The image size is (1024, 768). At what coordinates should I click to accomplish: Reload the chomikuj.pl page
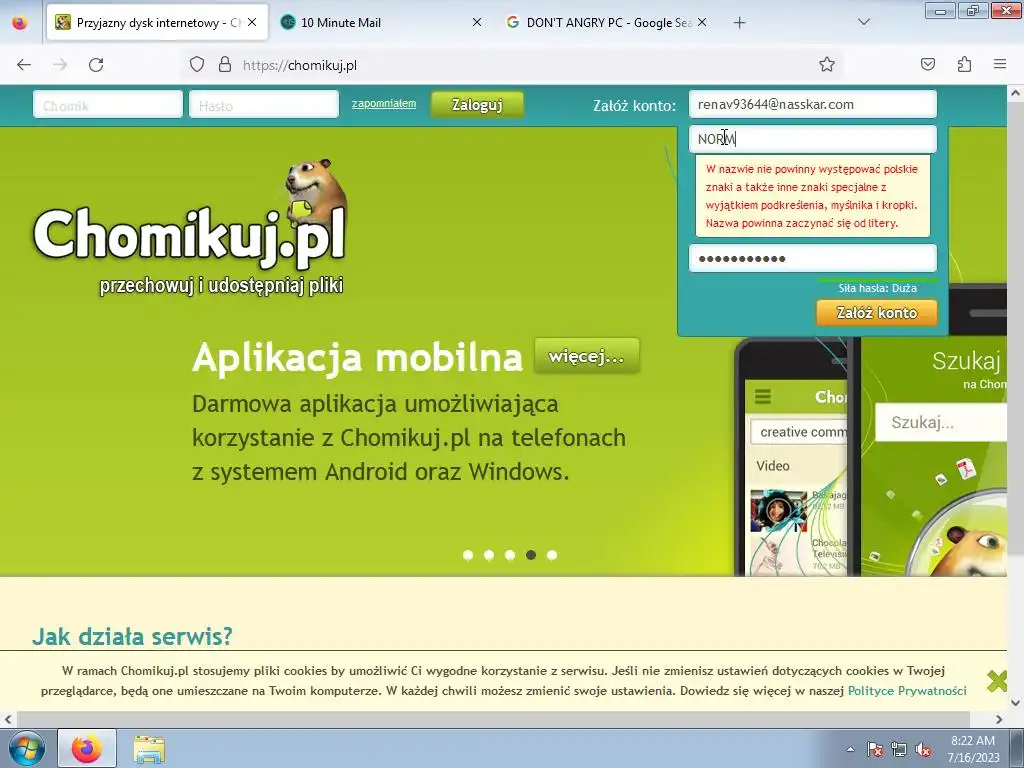(x=96, y=65)
